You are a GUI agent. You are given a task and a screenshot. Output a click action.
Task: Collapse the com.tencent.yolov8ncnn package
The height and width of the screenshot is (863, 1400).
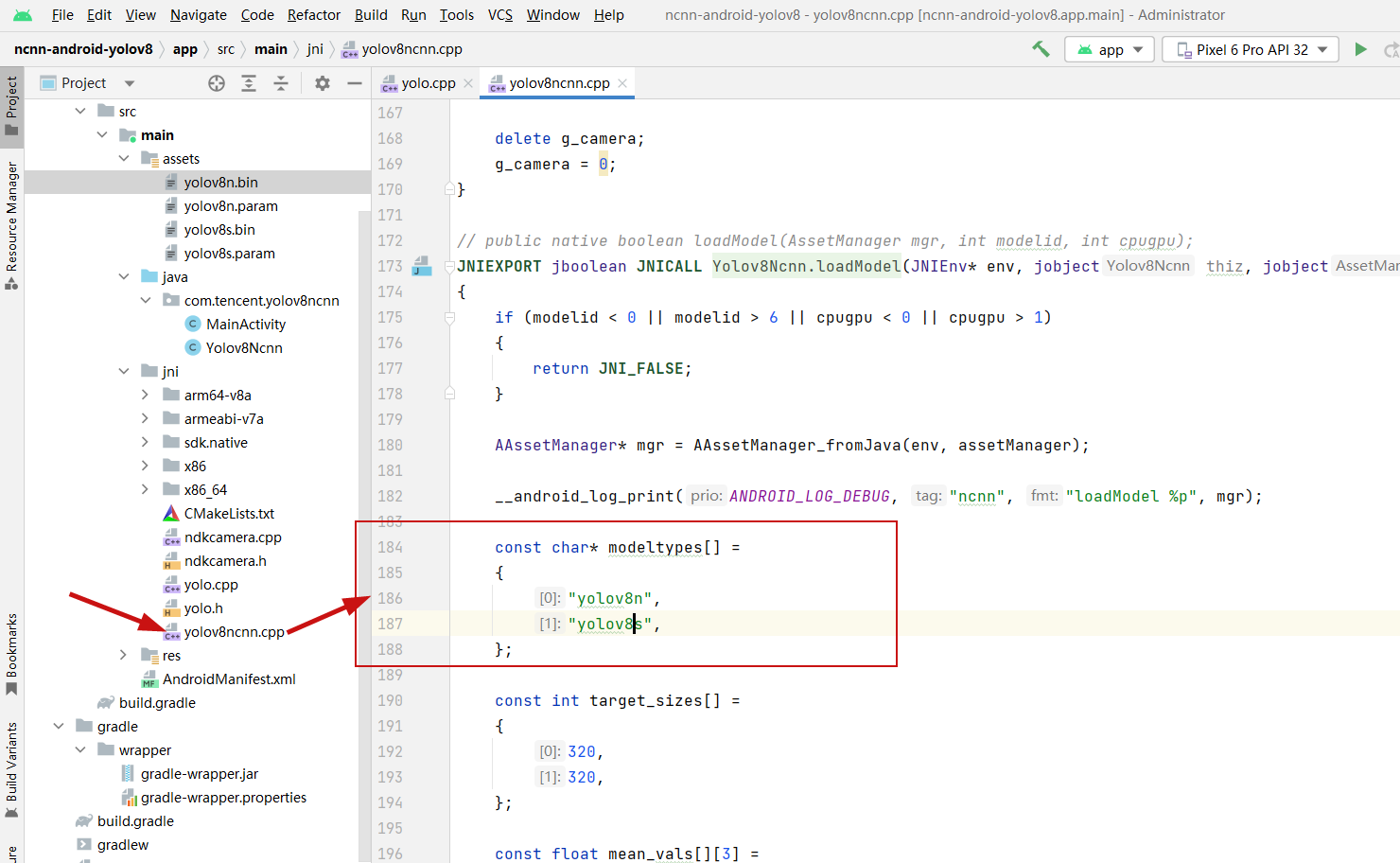click(146, 301)
